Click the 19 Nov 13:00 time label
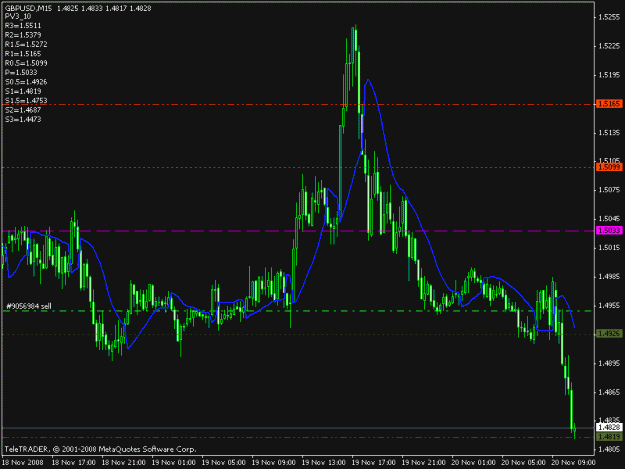 [x=324, y=463]
